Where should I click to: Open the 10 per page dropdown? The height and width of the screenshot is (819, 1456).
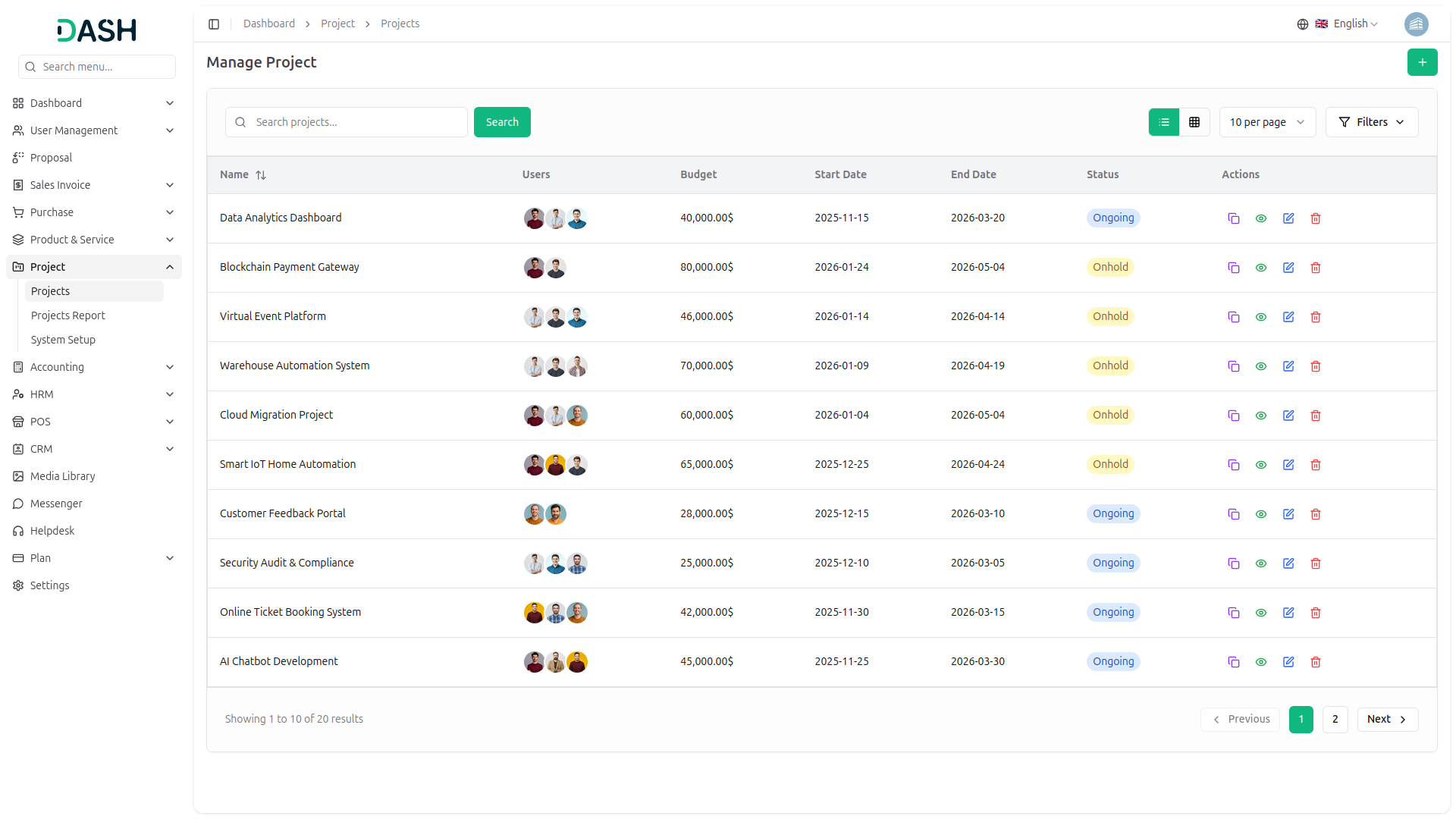(x=1266, y=122)
